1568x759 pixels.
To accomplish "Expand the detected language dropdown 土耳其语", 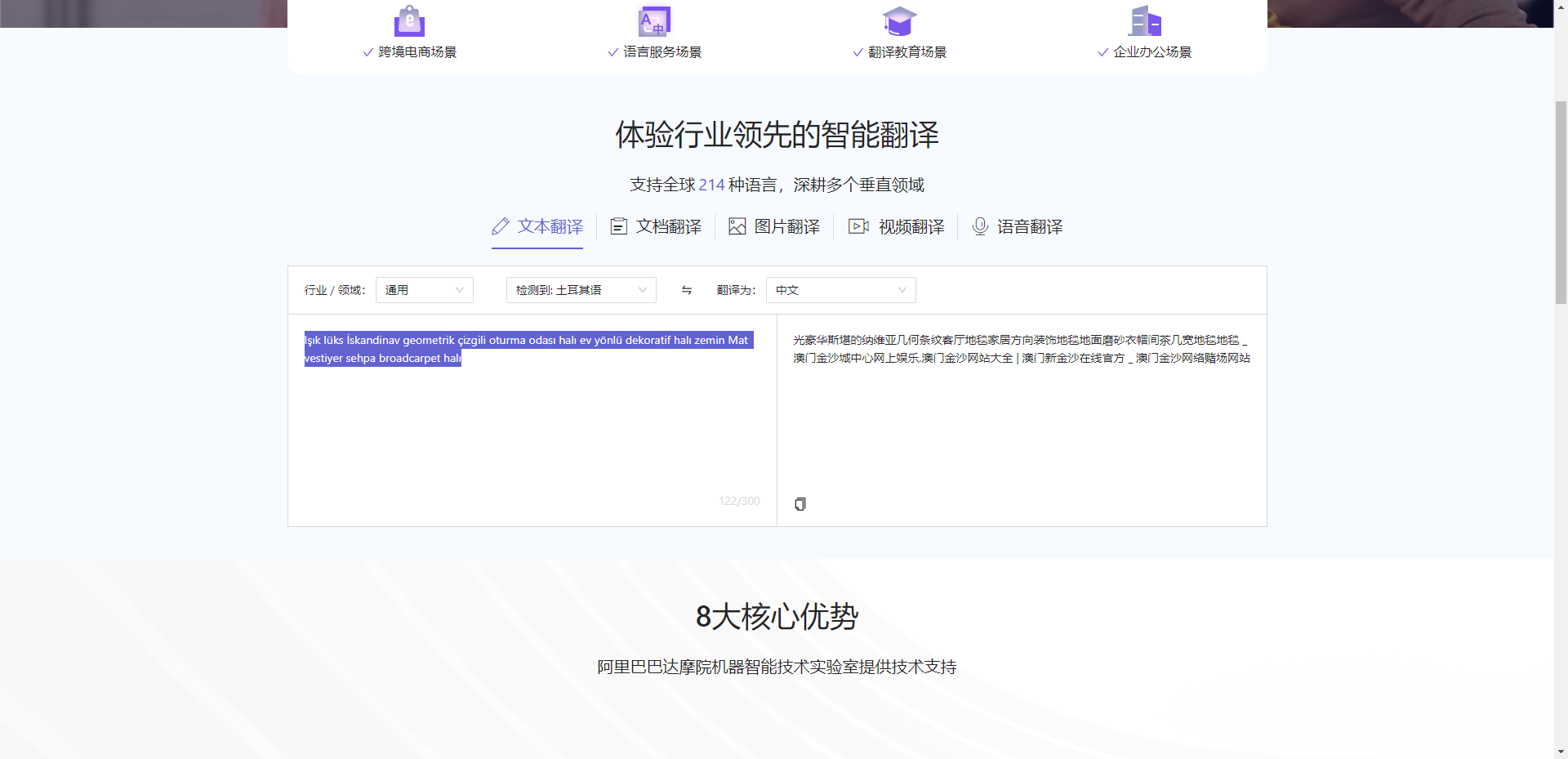I will click(581, 290).
